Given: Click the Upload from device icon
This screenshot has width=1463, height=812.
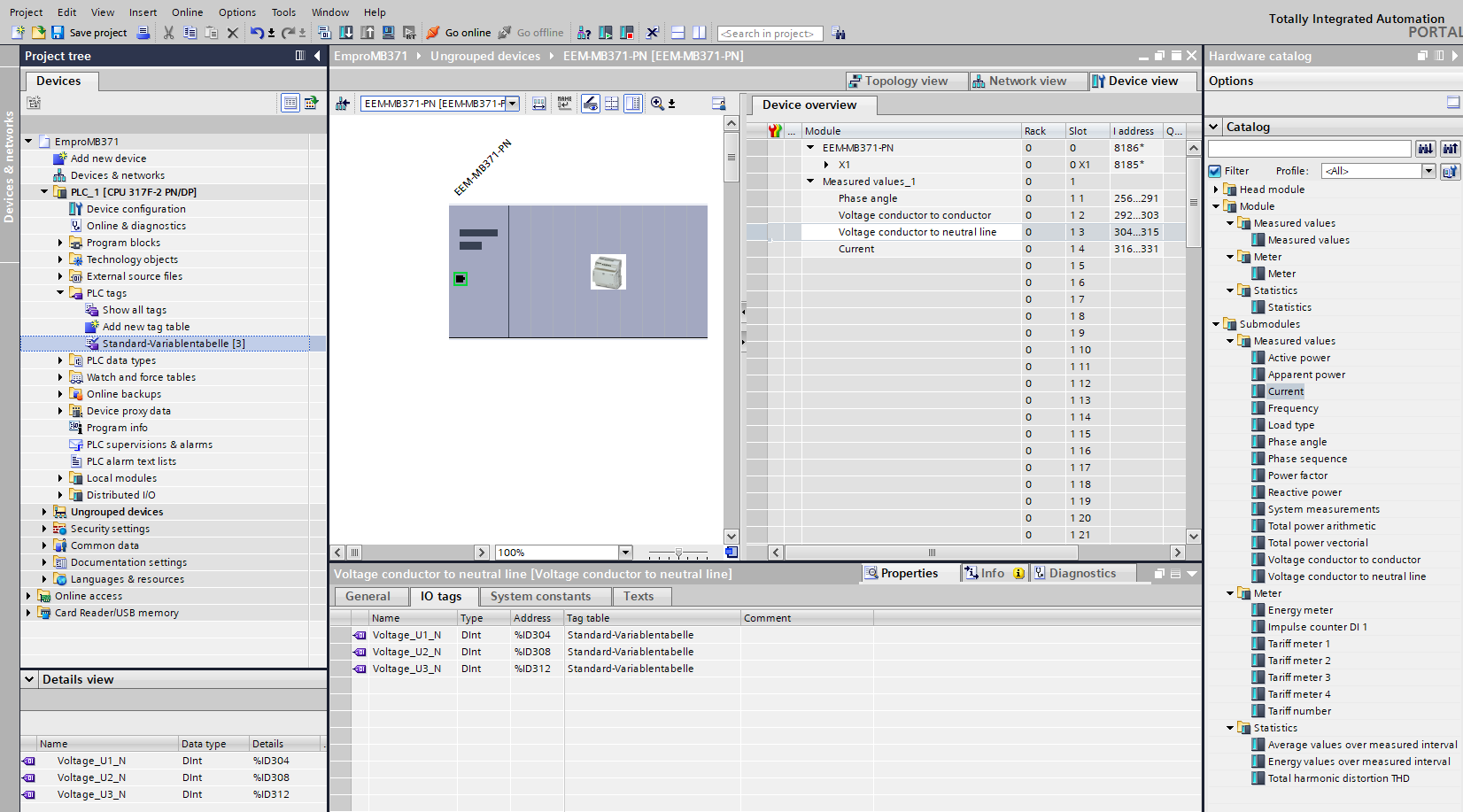Looking at the screenshot, I should pyautogui.click(x=368, y=33).
